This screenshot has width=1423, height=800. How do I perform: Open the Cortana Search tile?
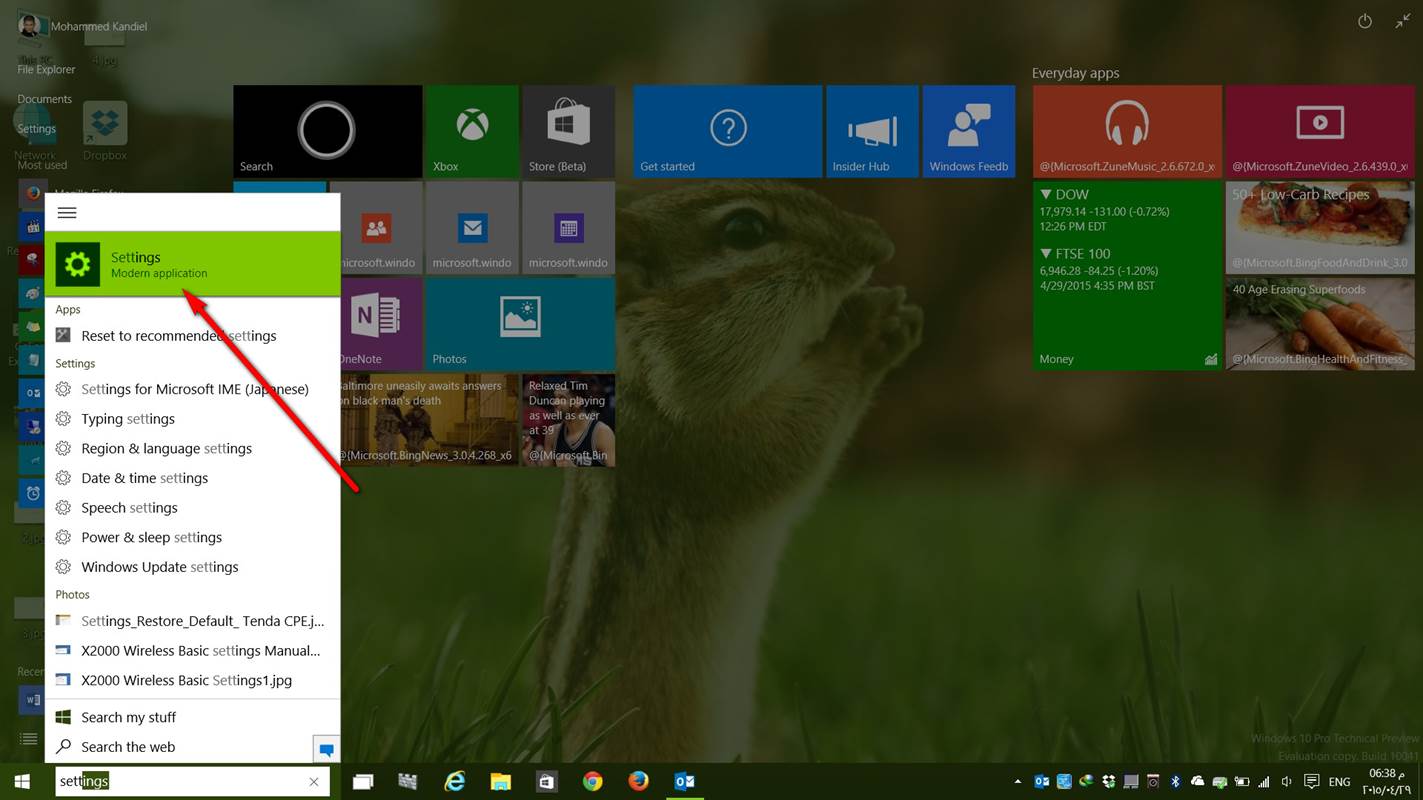click(328, 131)
